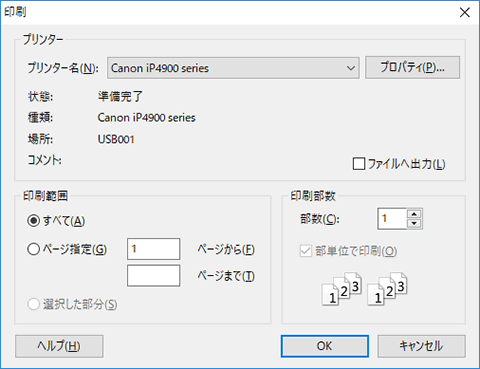
Task: Open ヘルプ(H) help
Action: [59, 346]
